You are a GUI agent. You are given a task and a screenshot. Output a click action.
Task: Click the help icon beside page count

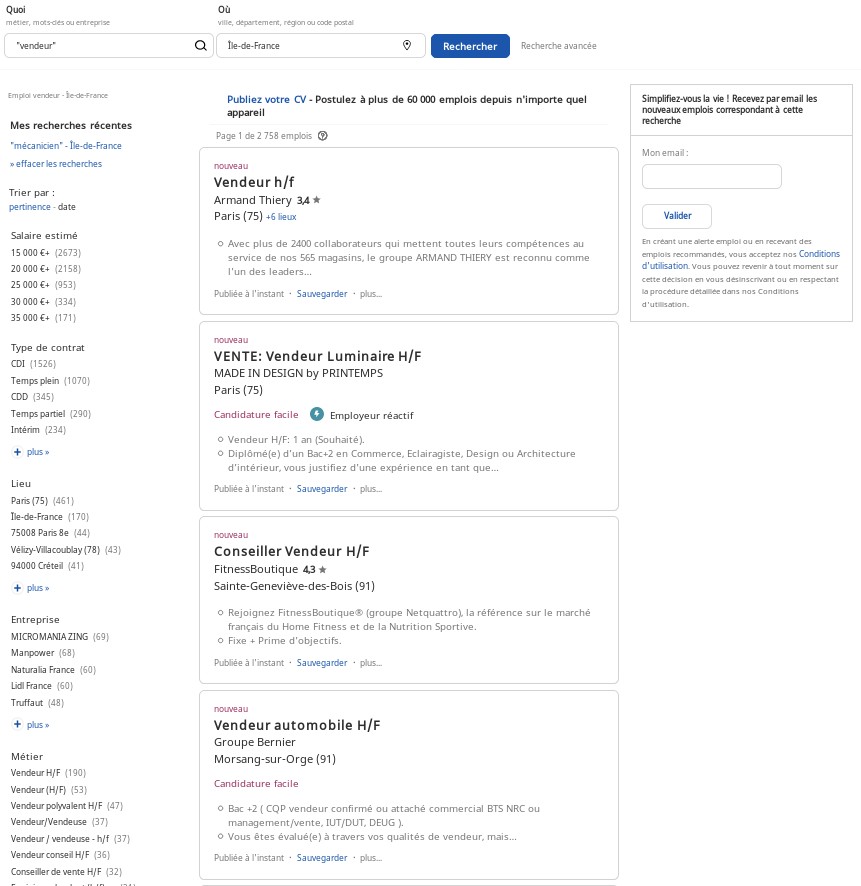pos(322,136)
